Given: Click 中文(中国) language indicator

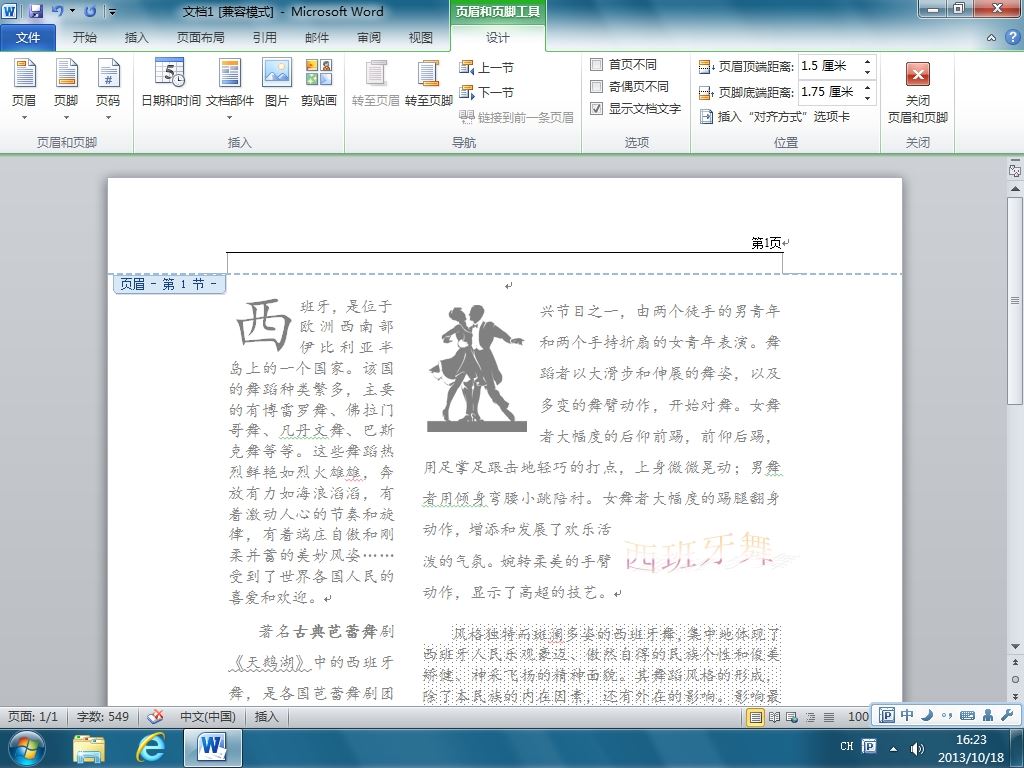Looking at the screenshot, I should click(x=208, y=716).
